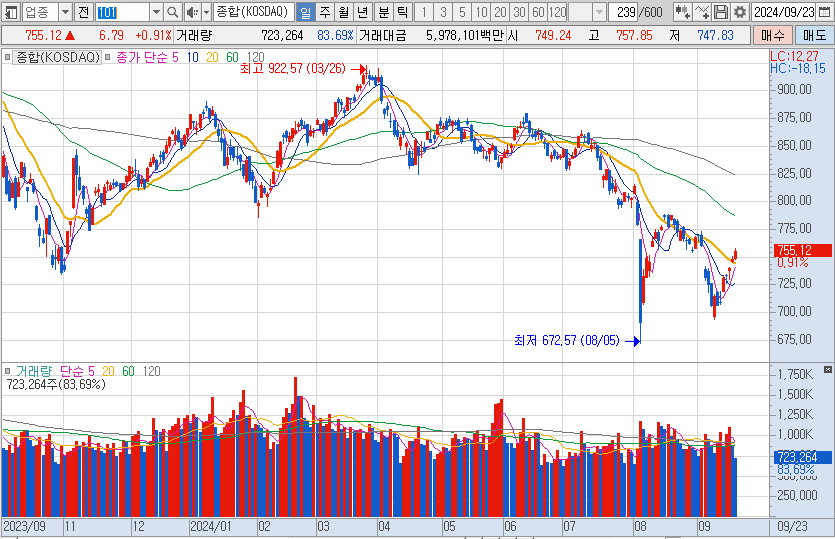Open the dropdown beside the speaker icon
835x539 pixels.
point(206,12)
